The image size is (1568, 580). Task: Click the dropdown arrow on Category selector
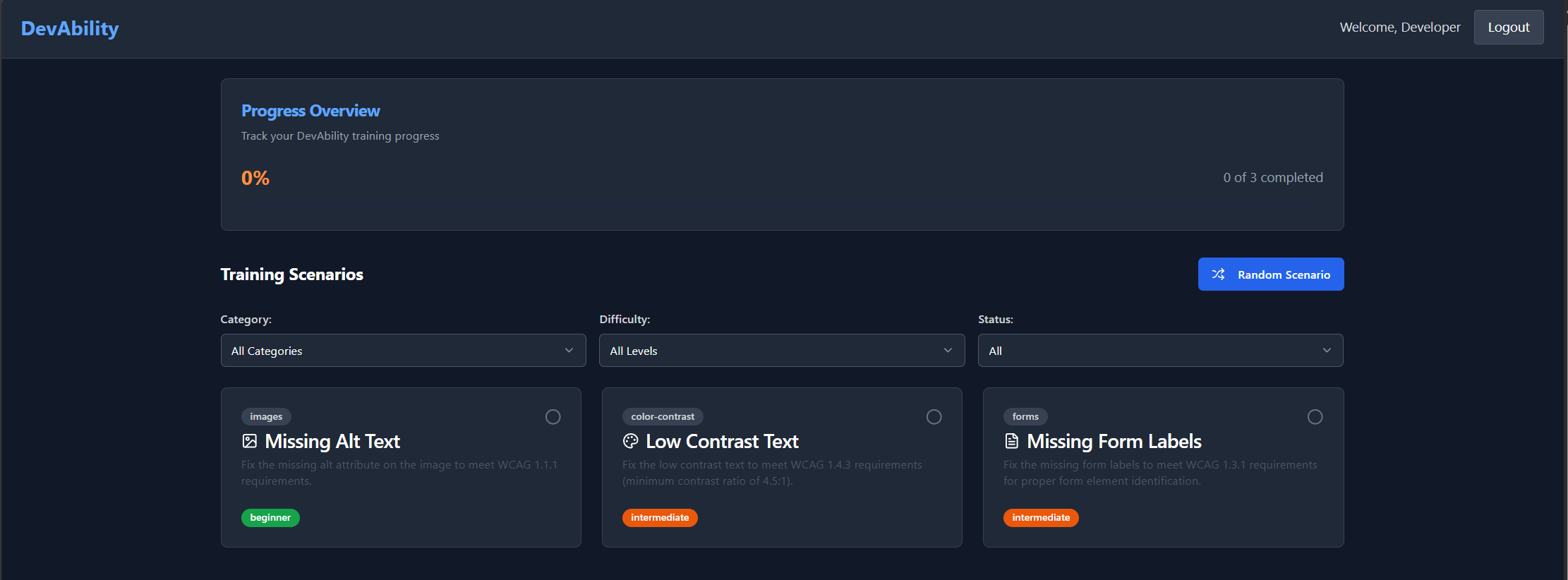coord(569,350)
